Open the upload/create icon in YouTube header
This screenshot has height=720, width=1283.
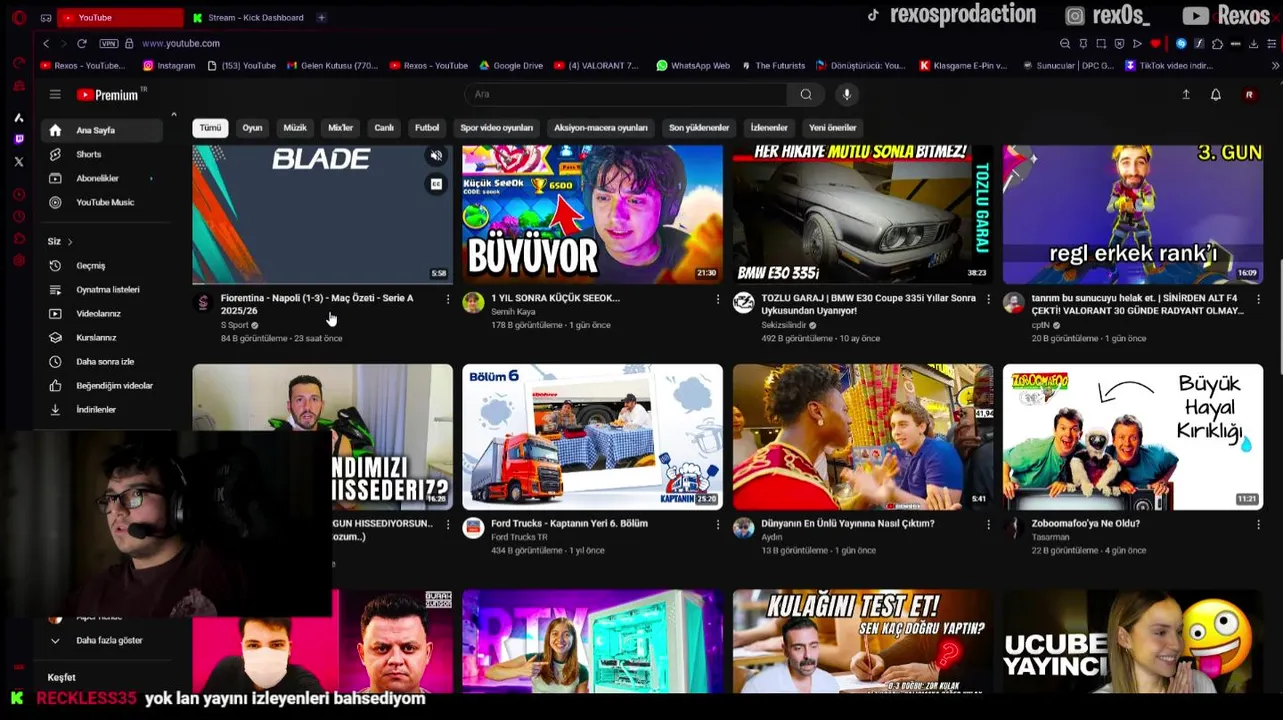[1186, 94]
